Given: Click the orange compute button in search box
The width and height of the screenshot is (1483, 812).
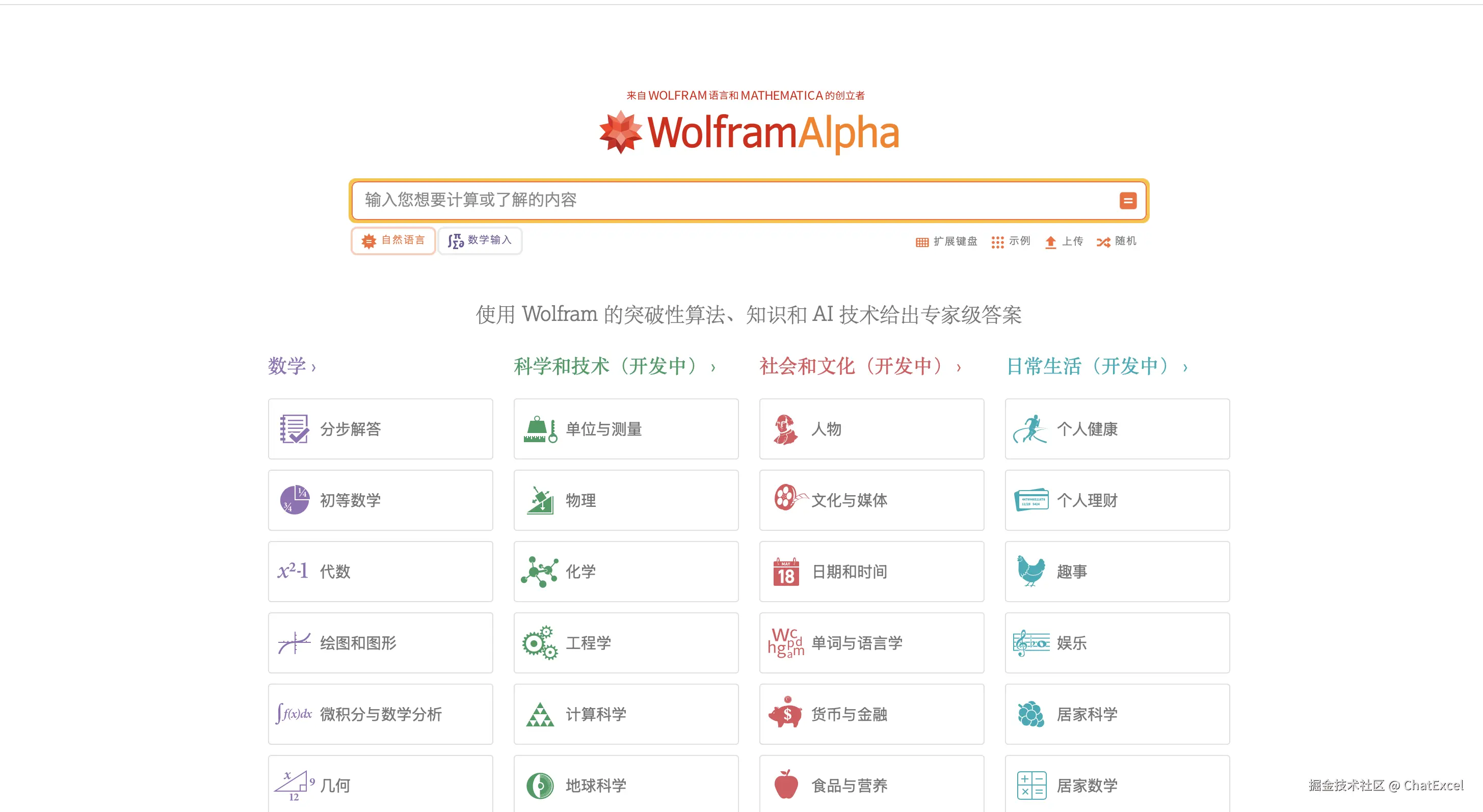Looking at the screenshot, I should tap(1127, 200).
